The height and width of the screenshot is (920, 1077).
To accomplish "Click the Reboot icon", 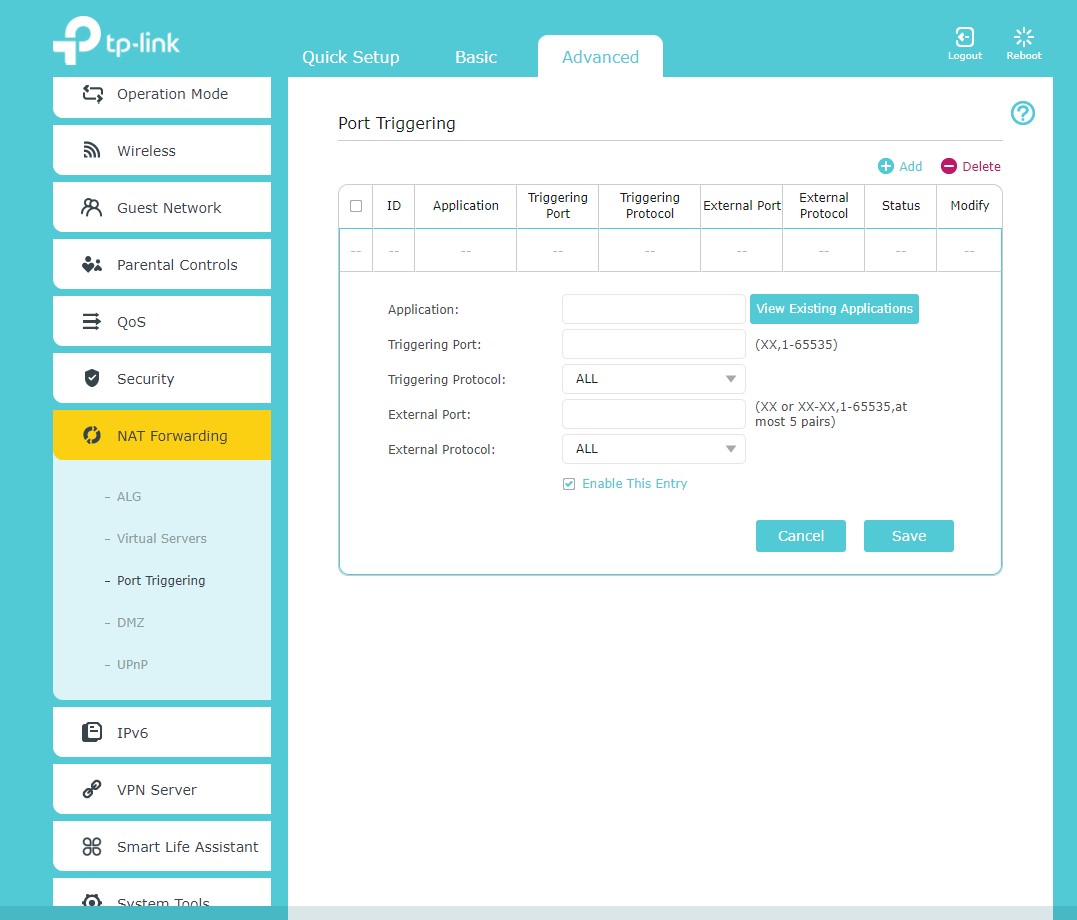I will pyautogui.click(x=1023, y=36).
